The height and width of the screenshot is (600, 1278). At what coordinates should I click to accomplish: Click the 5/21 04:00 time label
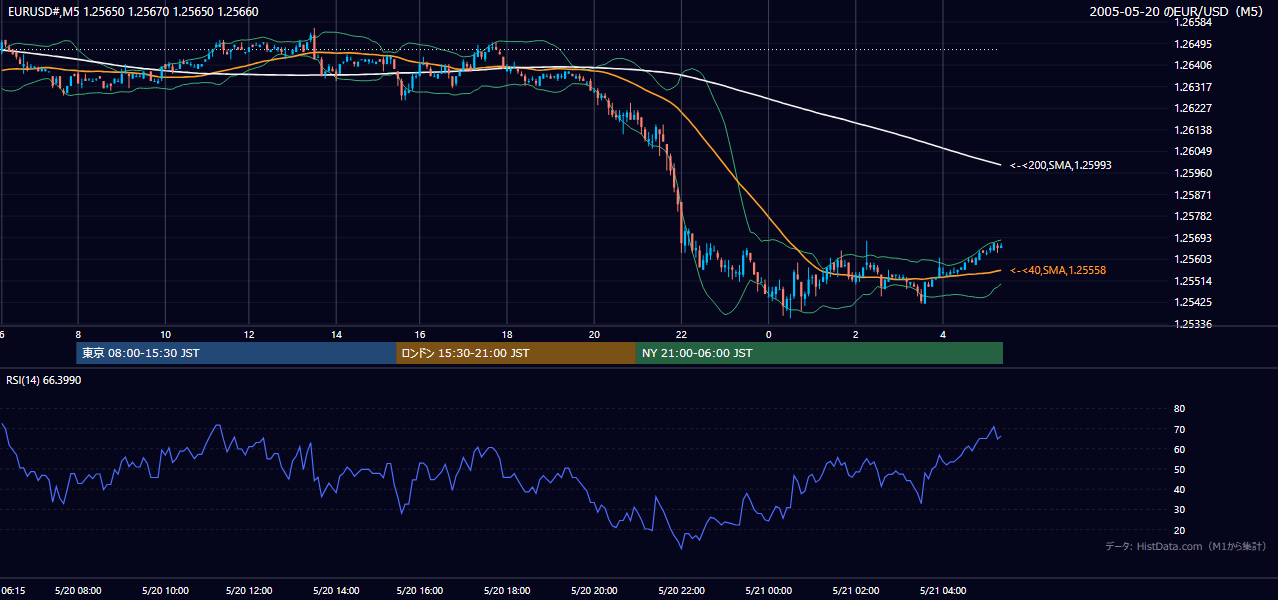[x=942, y=591]
